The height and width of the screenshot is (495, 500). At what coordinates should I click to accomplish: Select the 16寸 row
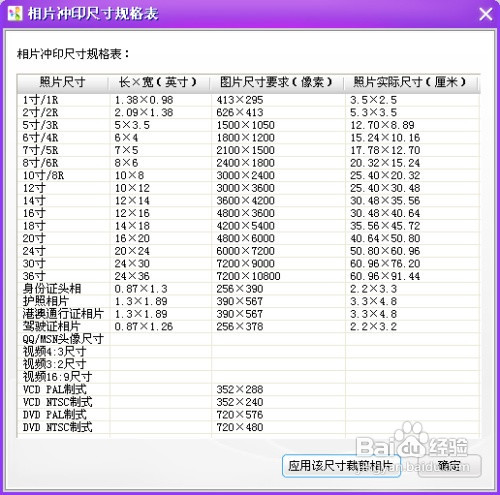click(248, 213)
